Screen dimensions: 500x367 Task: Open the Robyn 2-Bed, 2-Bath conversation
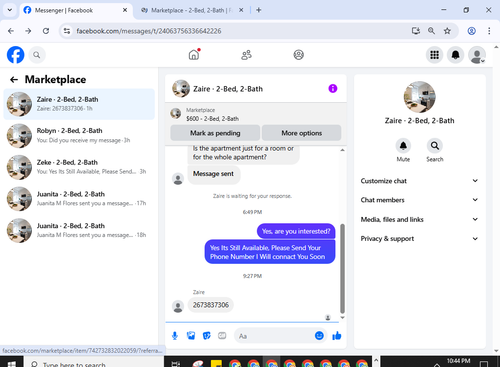point(79,136)
